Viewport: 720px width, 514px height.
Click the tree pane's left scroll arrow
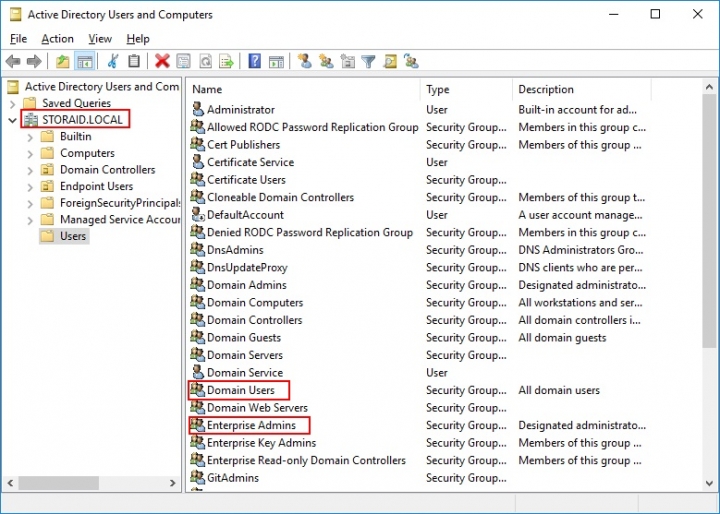click(11, 483)
